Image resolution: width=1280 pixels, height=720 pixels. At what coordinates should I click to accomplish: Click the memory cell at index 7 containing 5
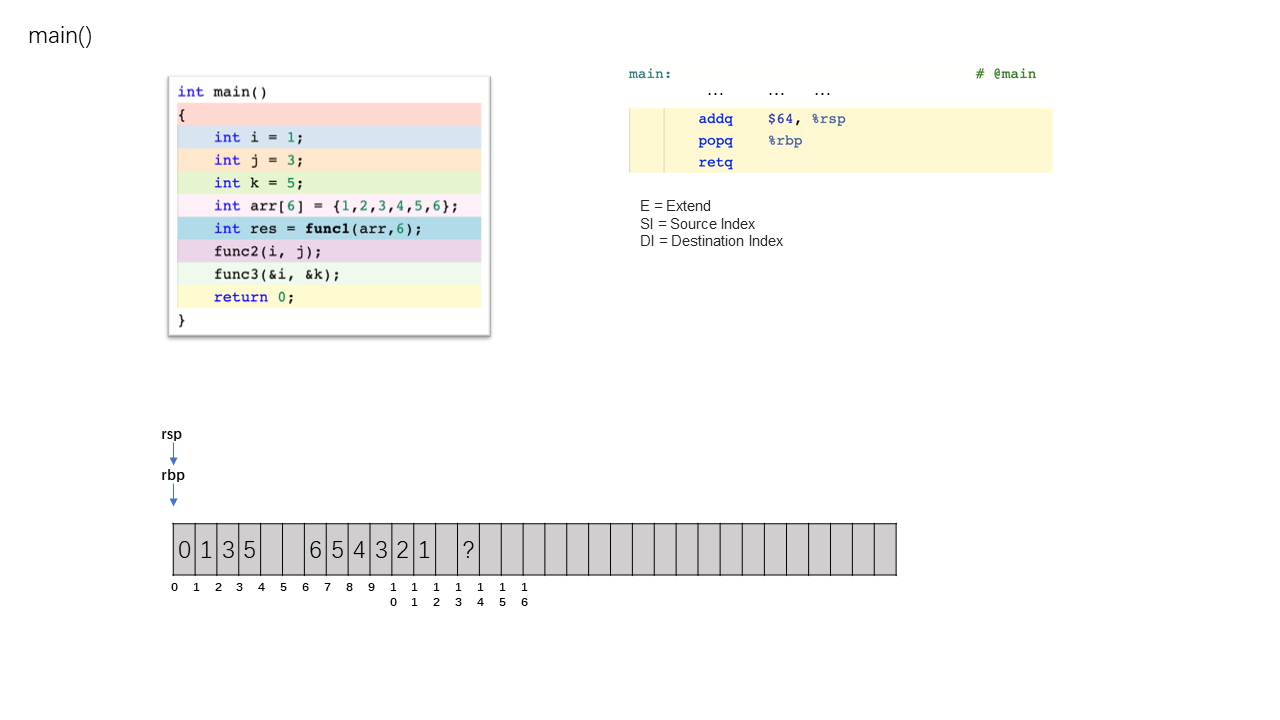[337, 549]
